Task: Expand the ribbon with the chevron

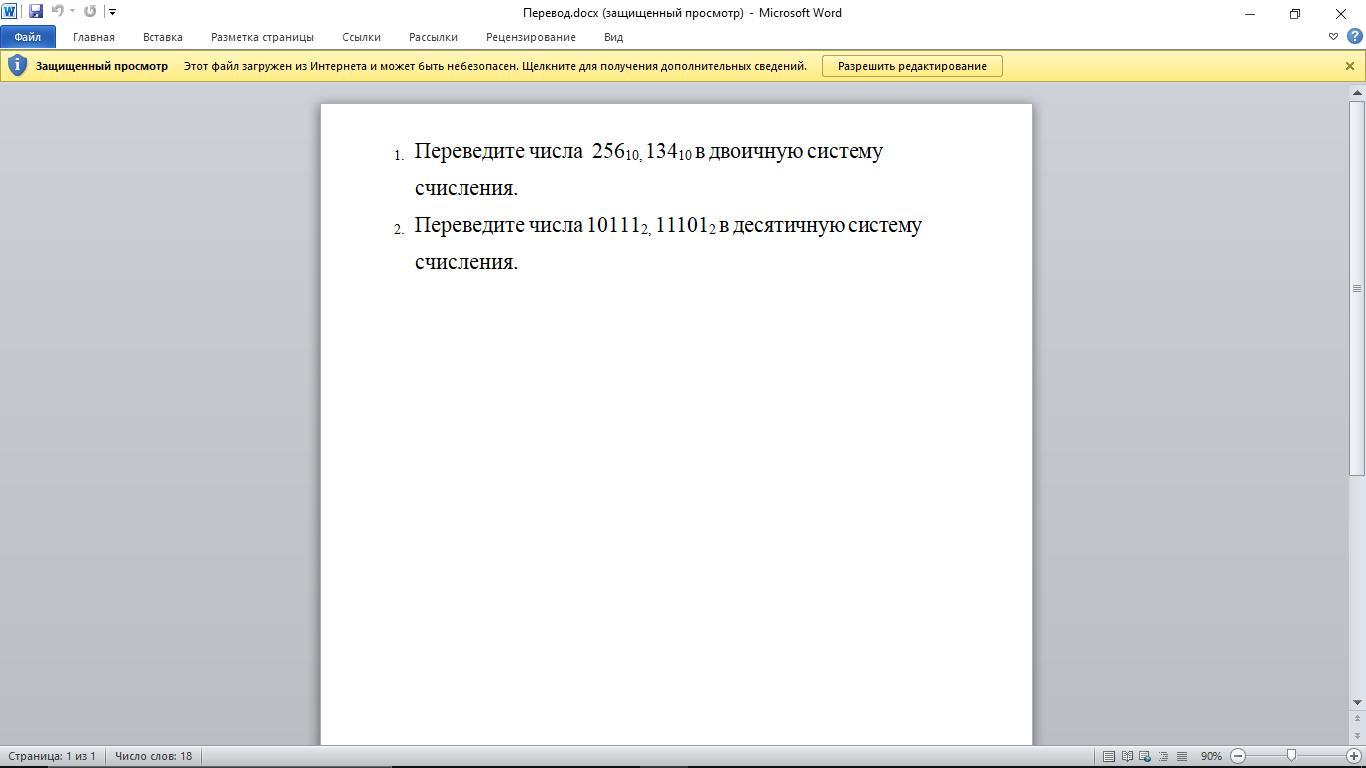Action: (1333, 37)
